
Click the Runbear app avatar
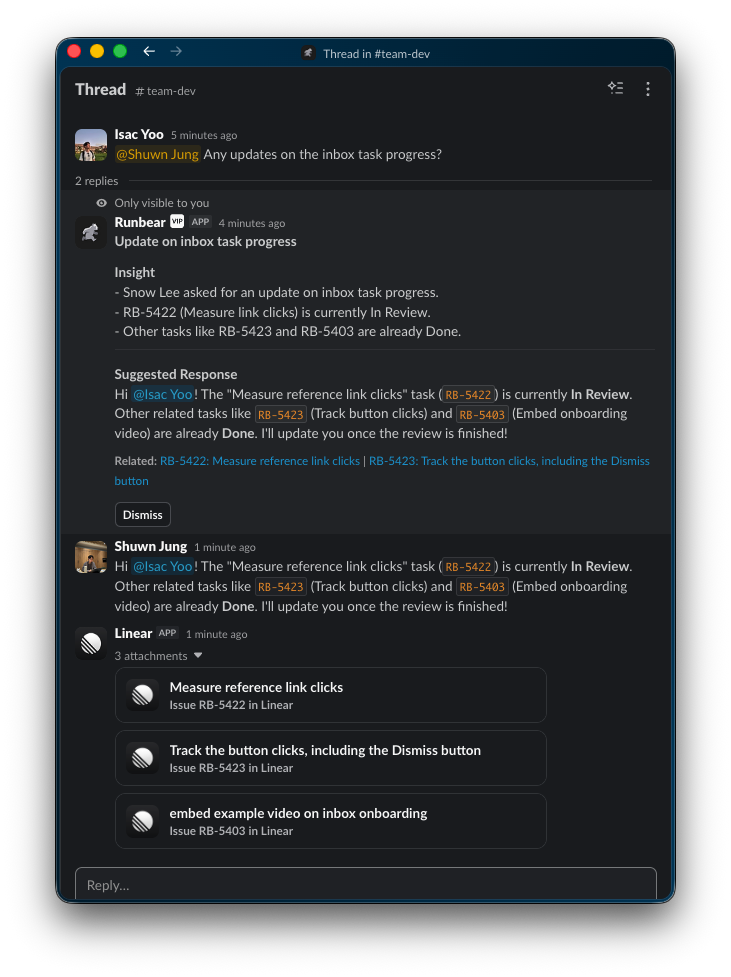(91, 233)
